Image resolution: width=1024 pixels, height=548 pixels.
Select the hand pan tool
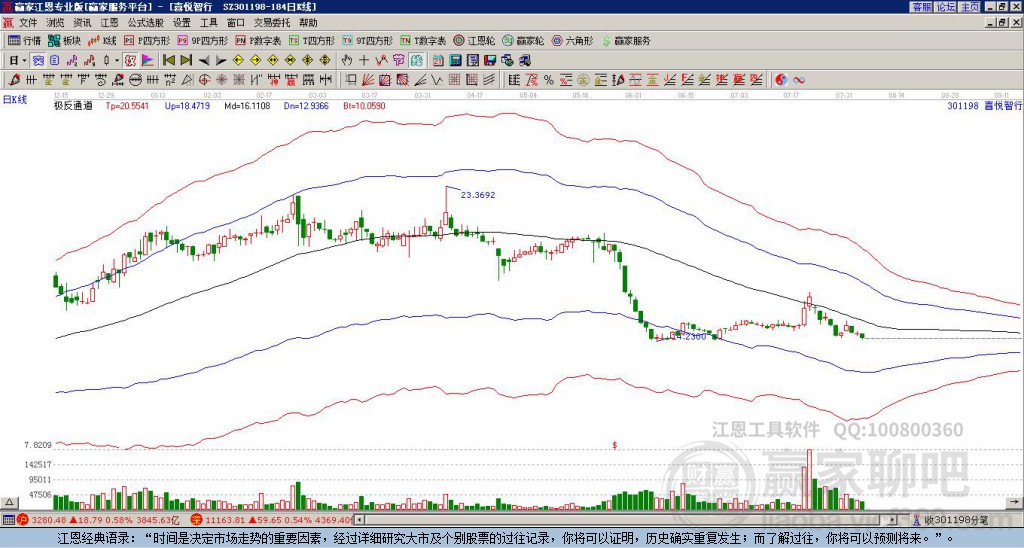(x=347, y=61)
